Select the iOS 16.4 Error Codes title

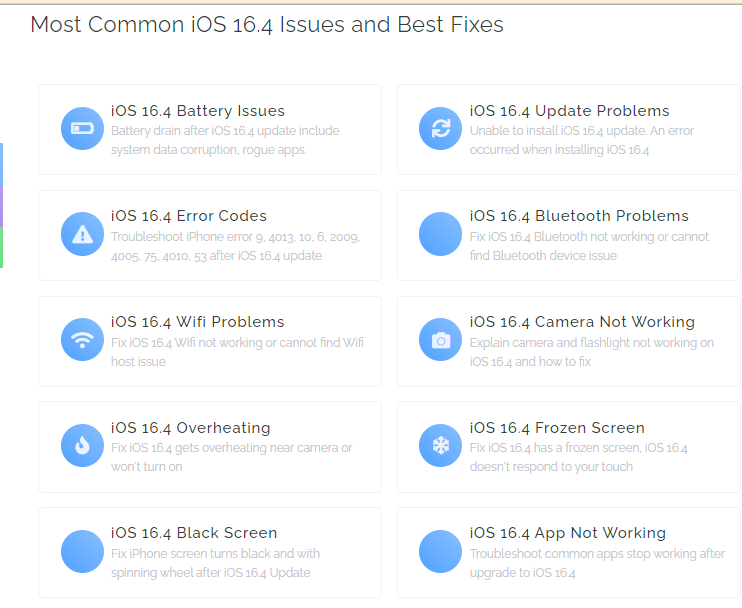189,216
